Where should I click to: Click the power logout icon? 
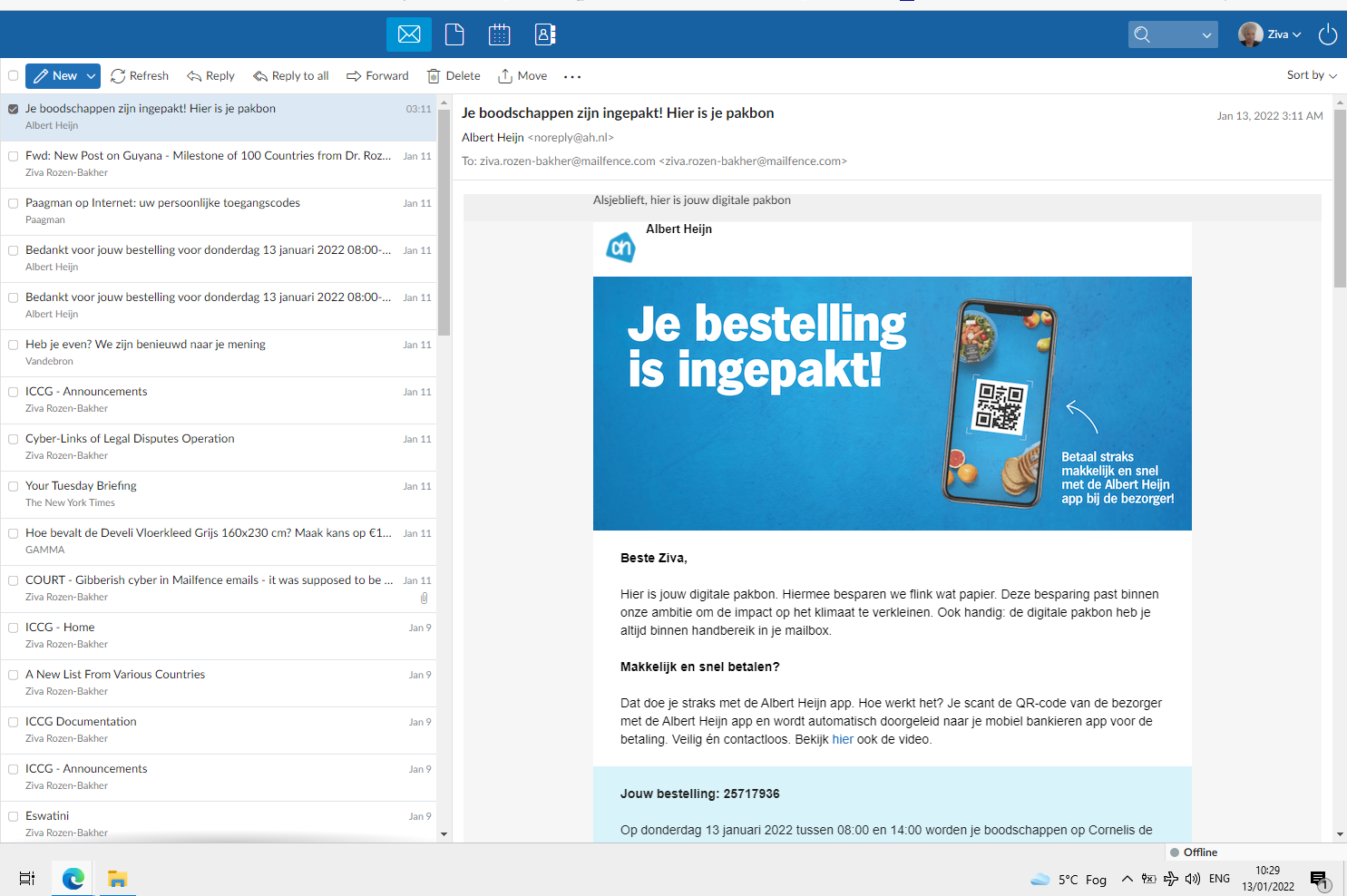coord(1328,34)
